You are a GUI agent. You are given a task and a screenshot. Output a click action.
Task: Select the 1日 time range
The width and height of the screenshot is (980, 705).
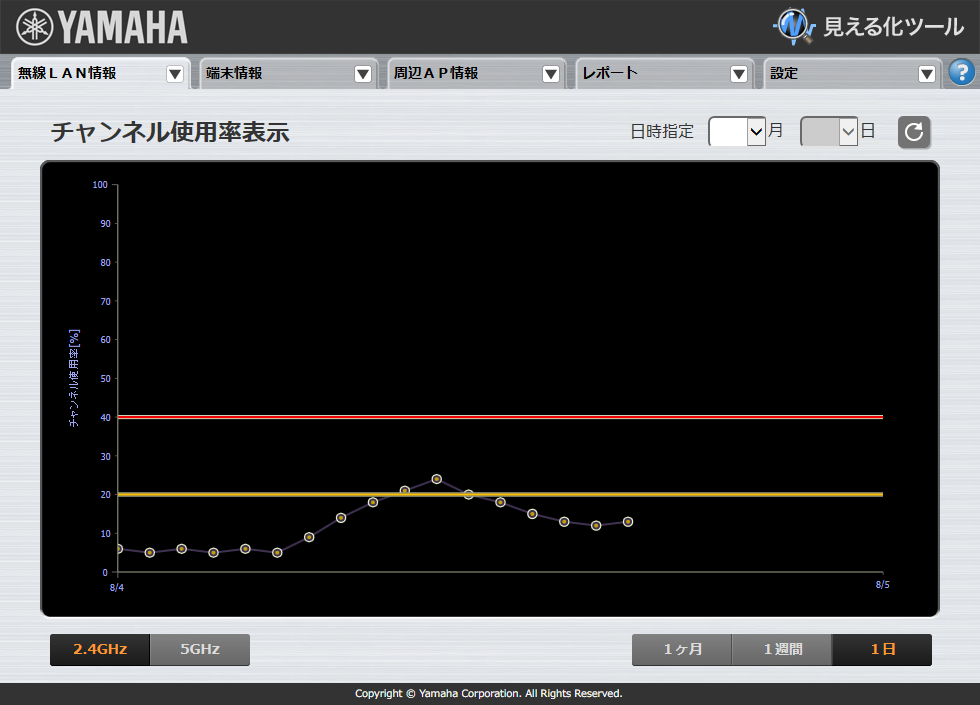tap(882, 650)
